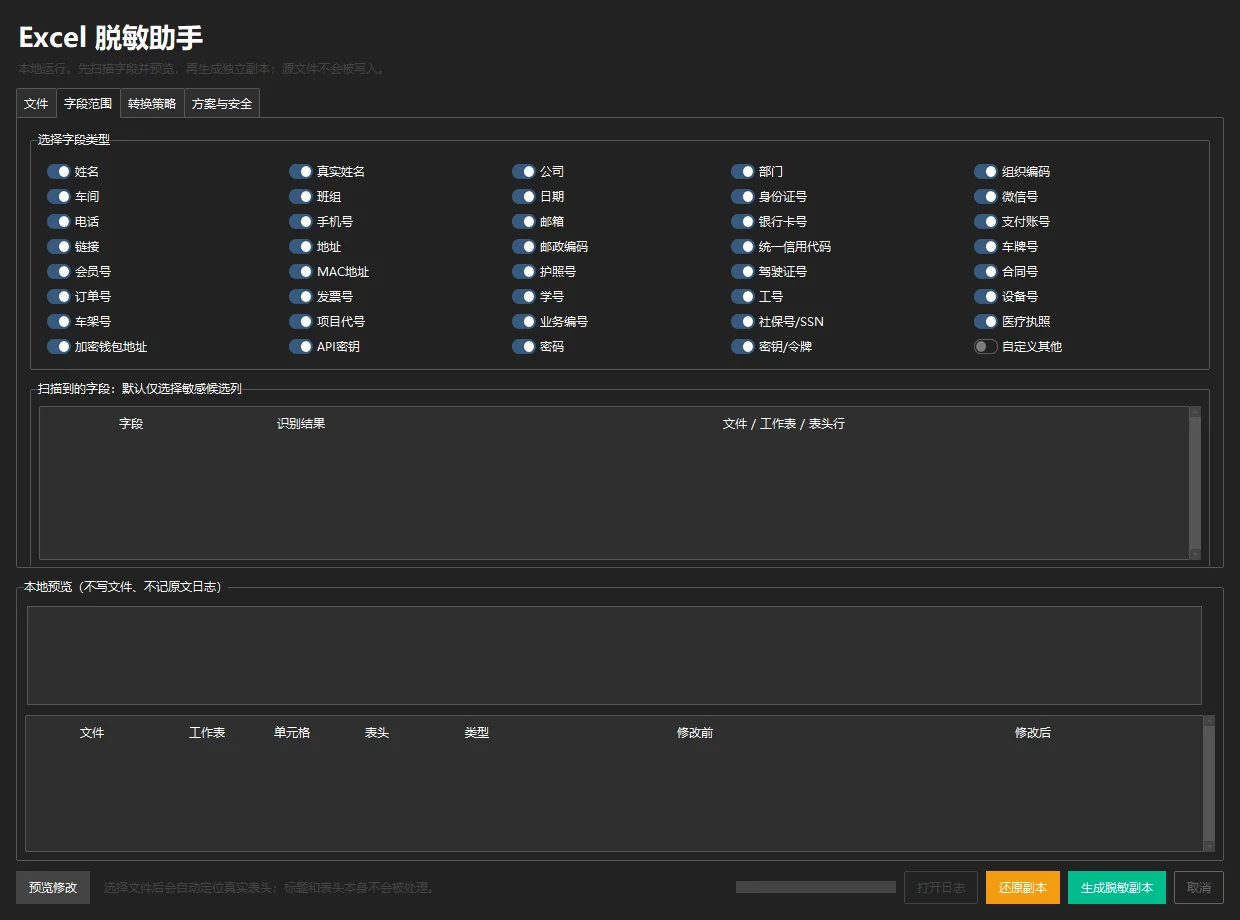Toggle the 护照号 switch
Image resolution: width=1240 pixels, height=920 pixels.
(x=524, y=272)
